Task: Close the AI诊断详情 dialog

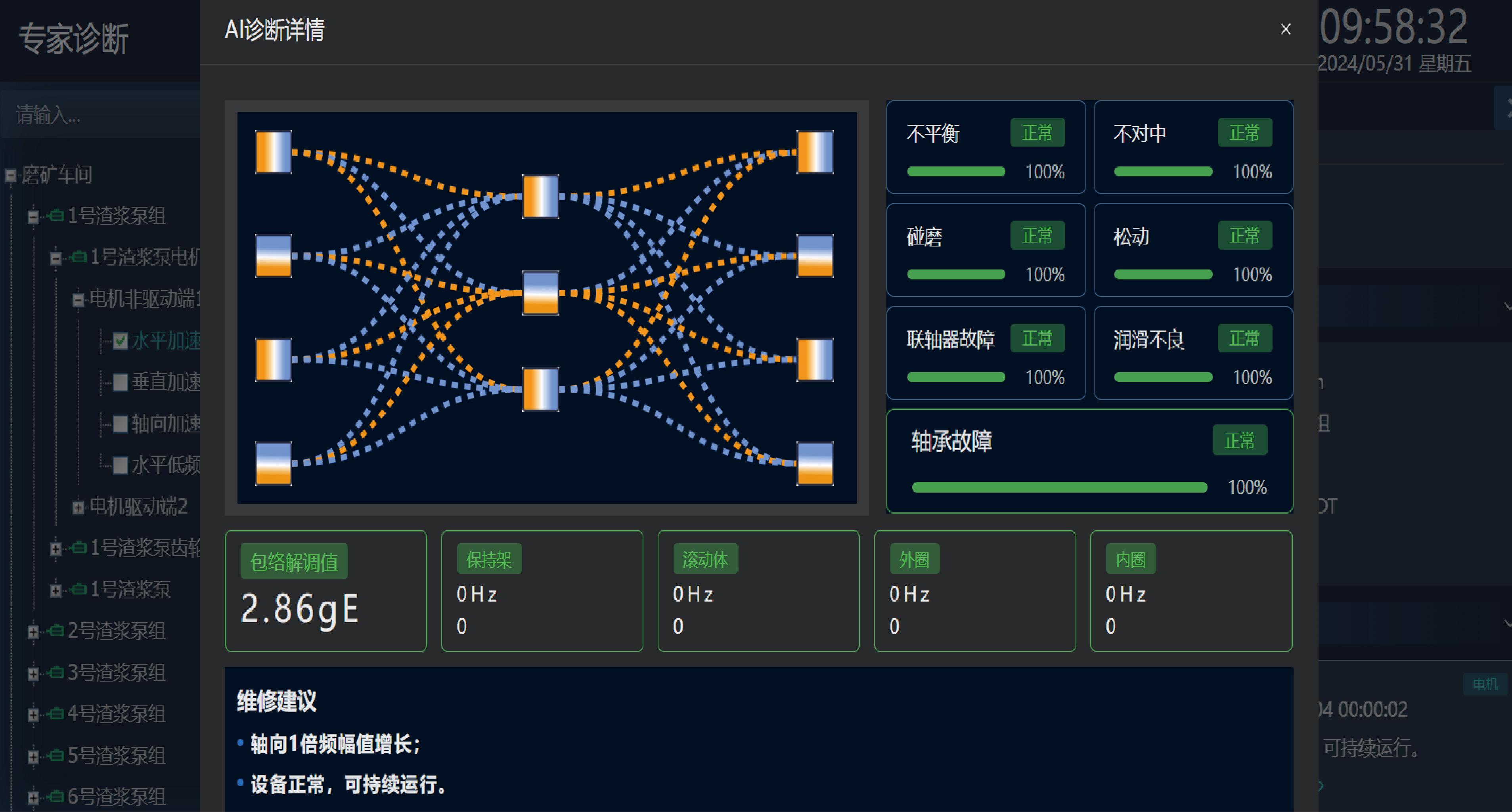Action: [x=1285, y=29]
